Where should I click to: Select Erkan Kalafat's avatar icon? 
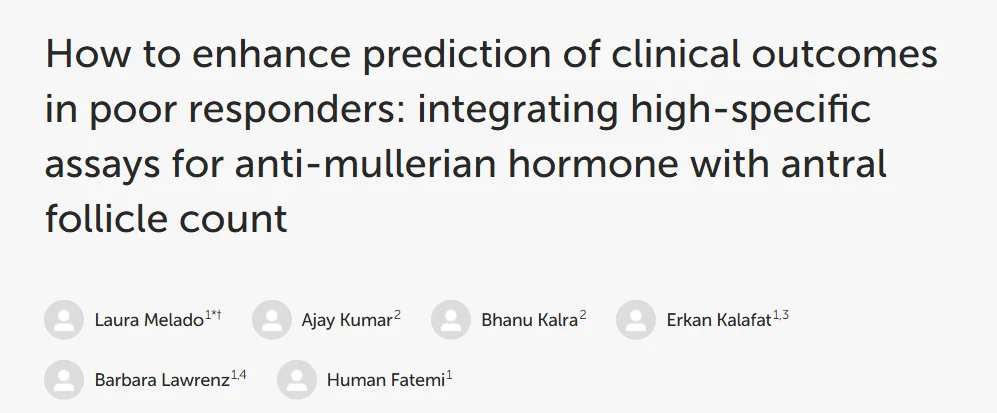(636, 320)
